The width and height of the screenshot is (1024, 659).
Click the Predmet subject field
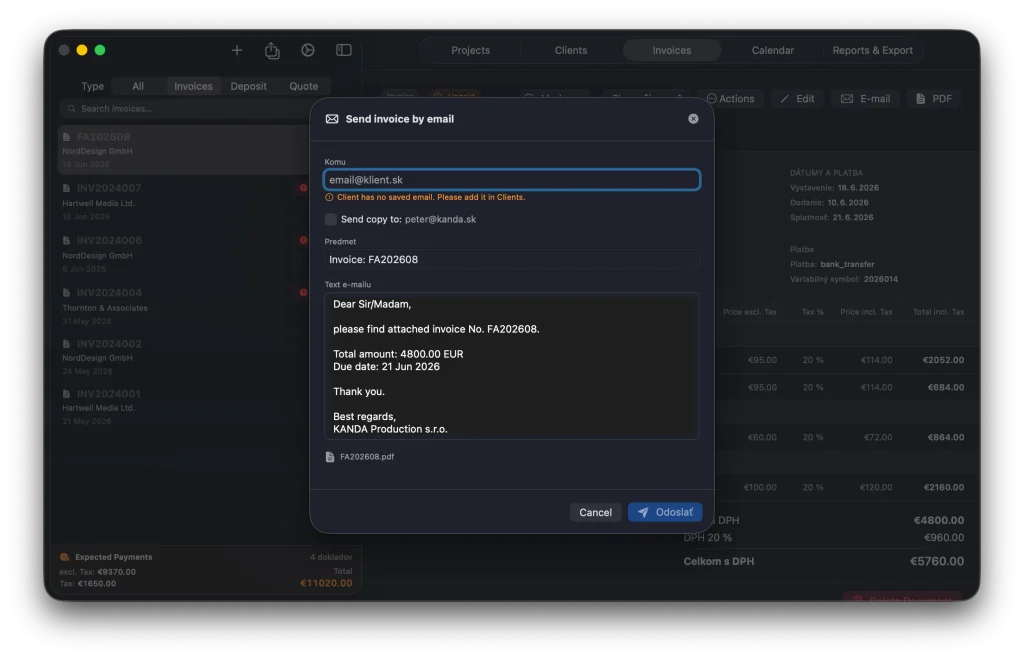click(512, 260)
